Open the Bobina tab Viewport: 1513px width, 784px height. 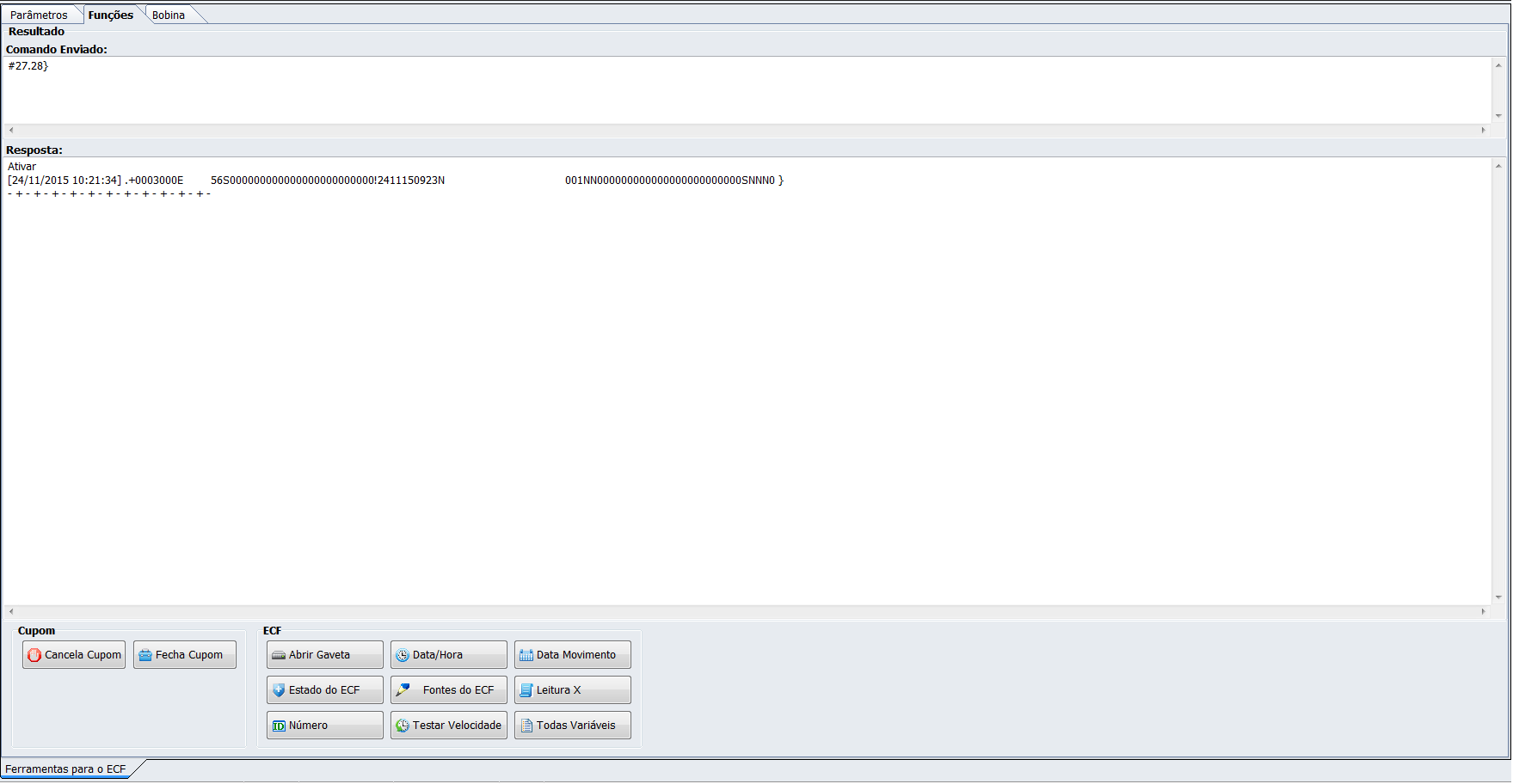point(169,15)
